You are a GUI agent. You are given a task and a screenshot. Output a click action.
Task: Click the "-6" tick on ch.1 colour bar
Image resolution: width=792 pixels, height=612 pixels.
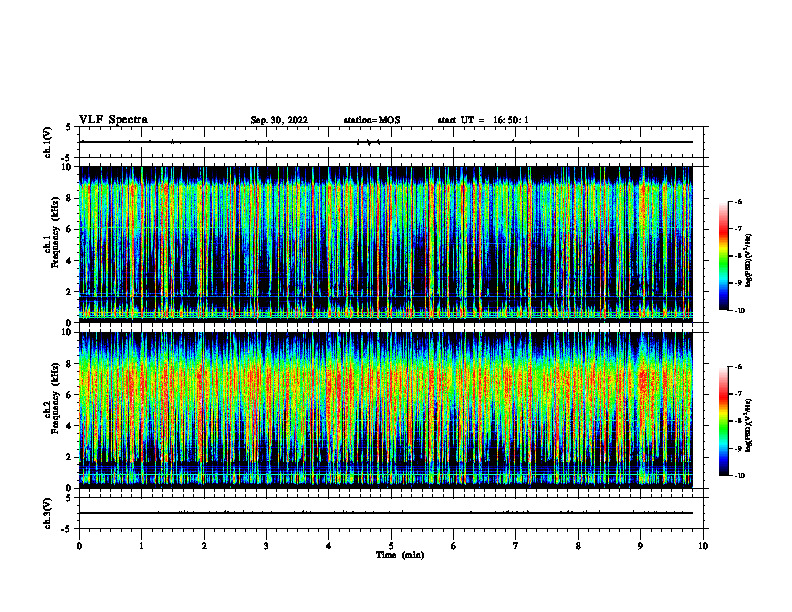pyautogui.click(x=738, y=201)
